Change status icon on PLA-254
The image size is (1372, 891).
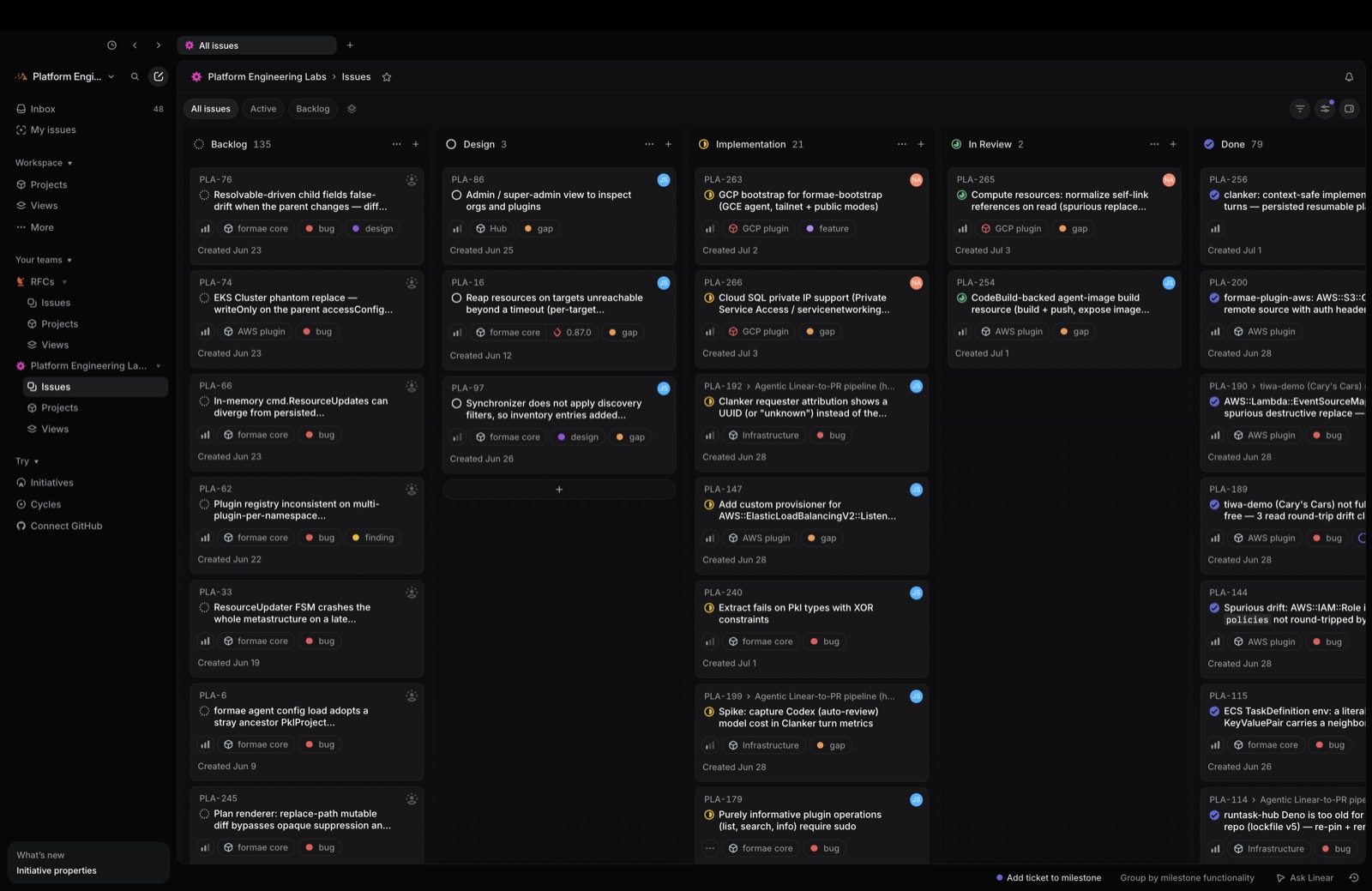click(x=961, y=298)
